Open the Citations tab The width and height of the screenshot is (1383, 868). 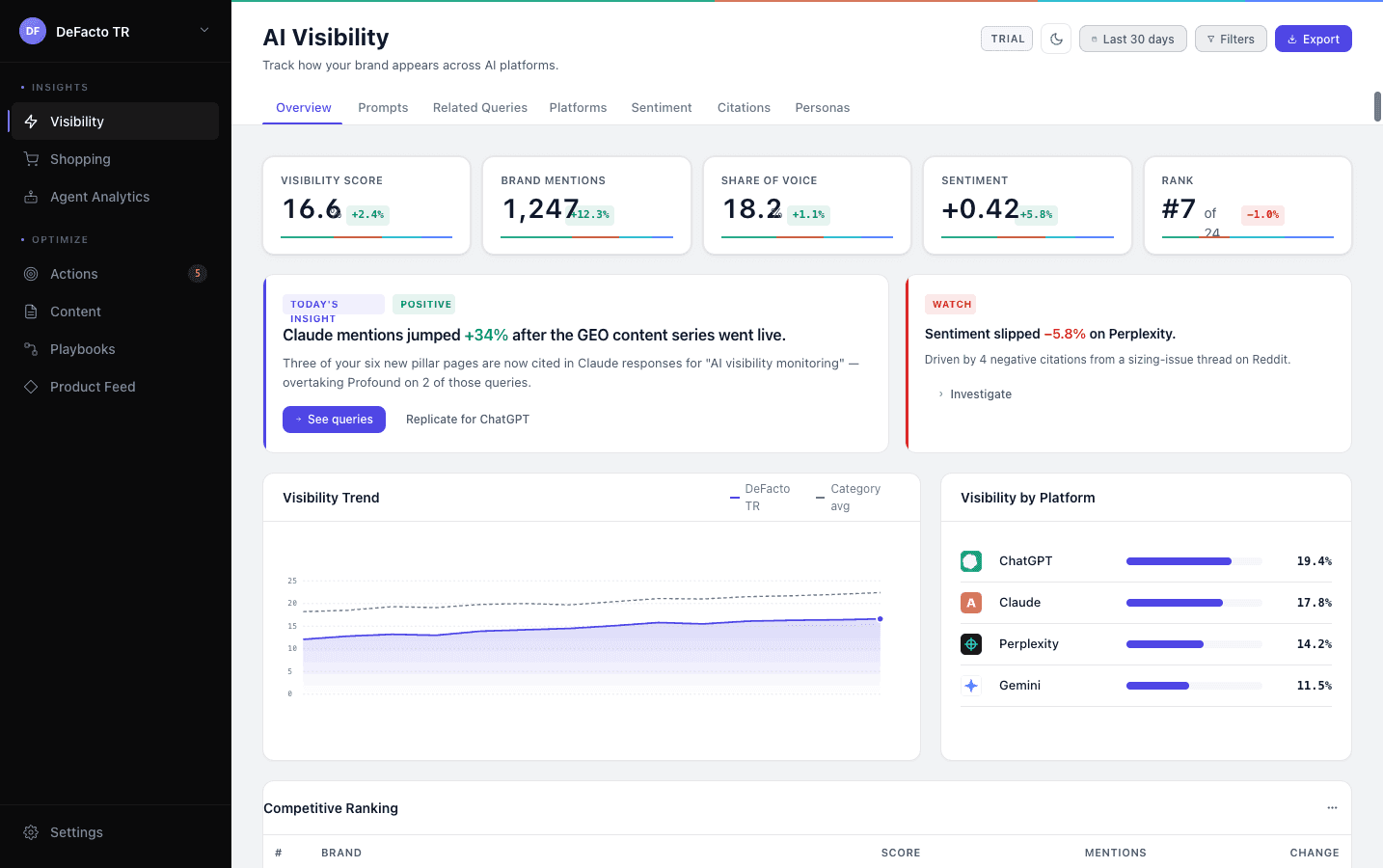(x=744, y=107)
